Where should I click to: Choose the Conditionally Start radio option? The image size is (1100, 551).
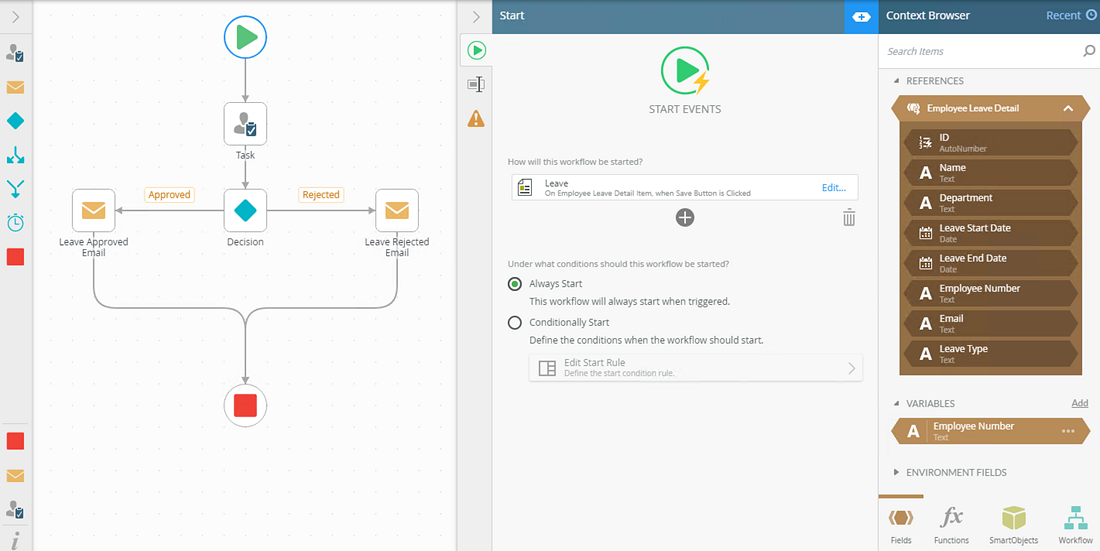(515, 322)
